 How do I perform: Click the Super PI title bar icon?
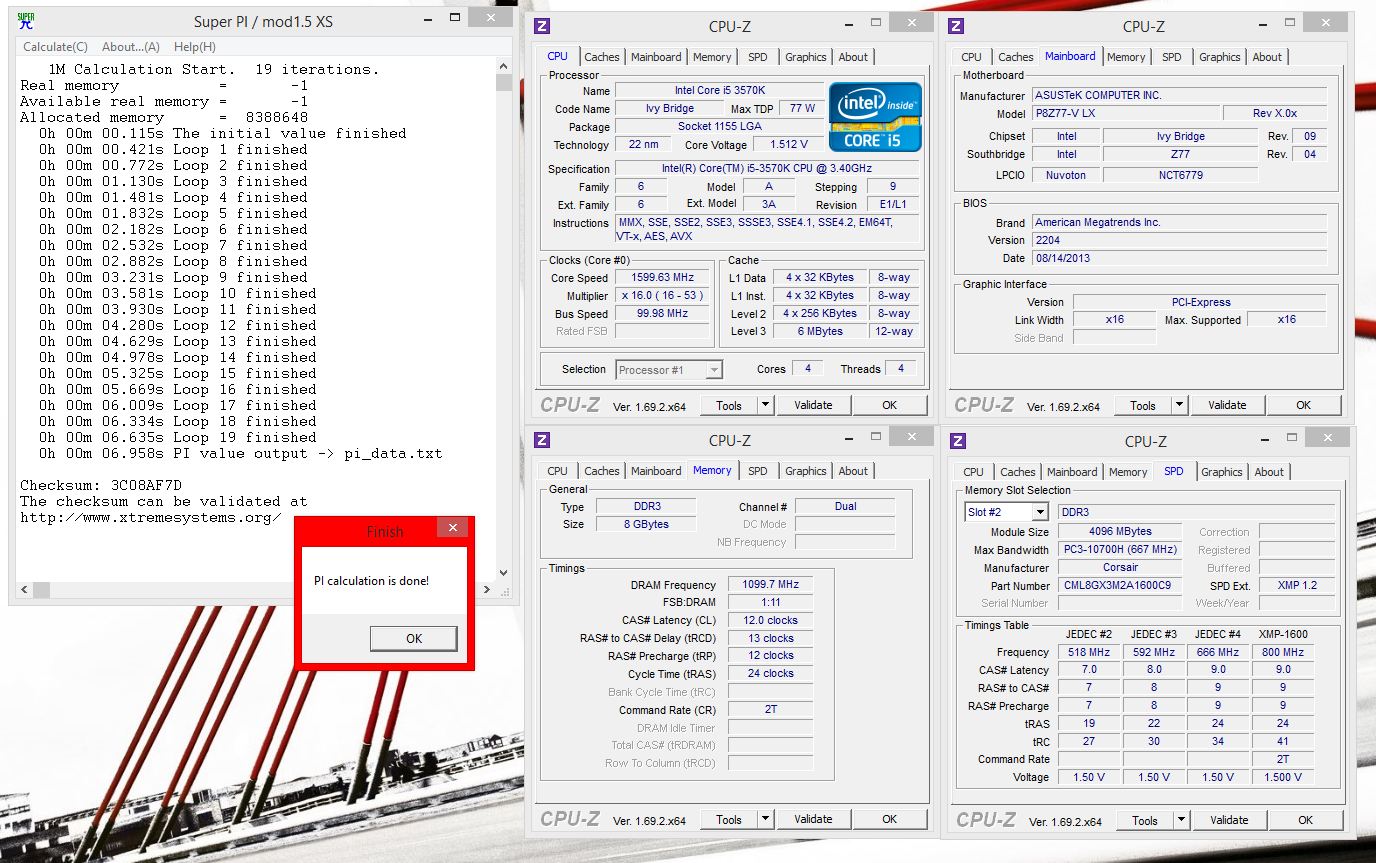(x=26, y=21)
